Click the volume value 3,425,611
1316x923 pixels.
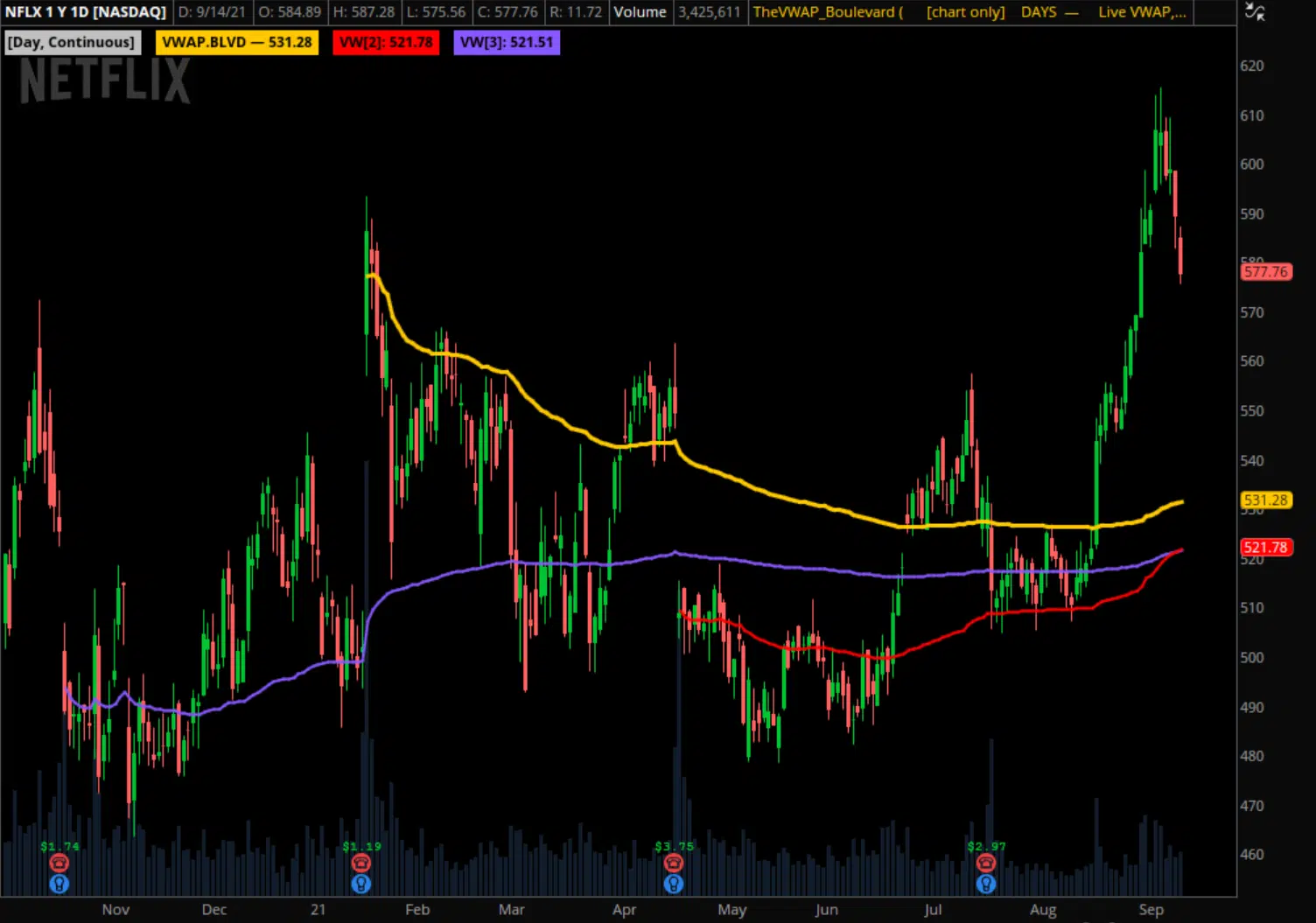709,12
